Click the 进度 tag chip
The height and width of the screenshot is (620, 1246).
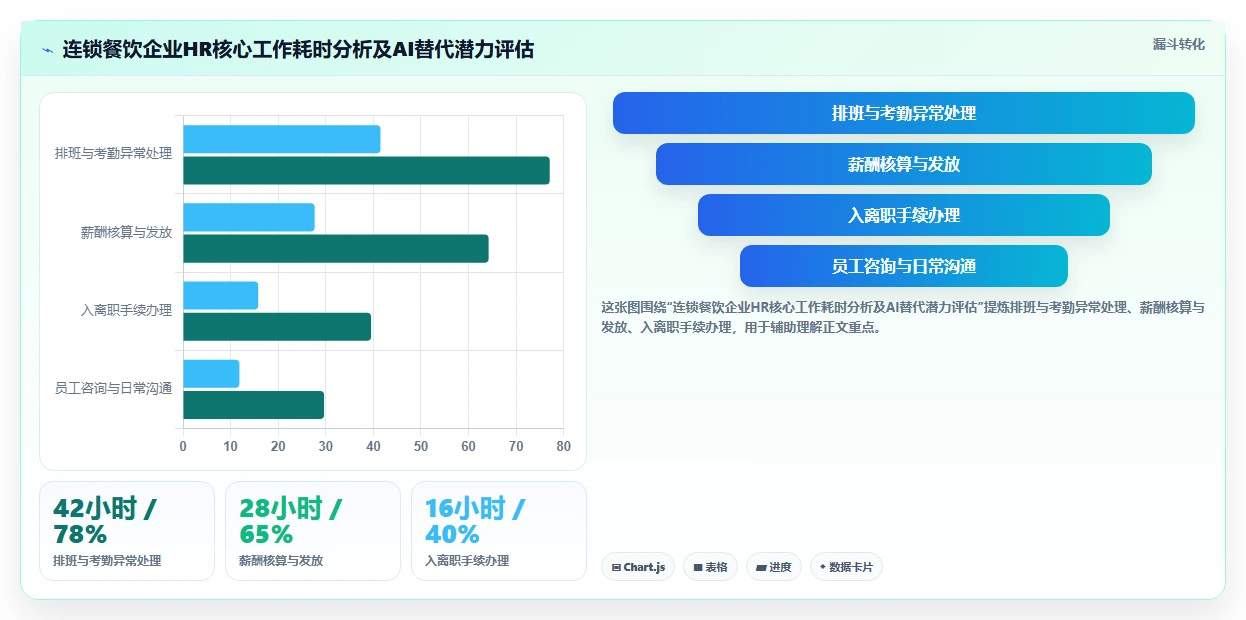(x=774, y=567)
